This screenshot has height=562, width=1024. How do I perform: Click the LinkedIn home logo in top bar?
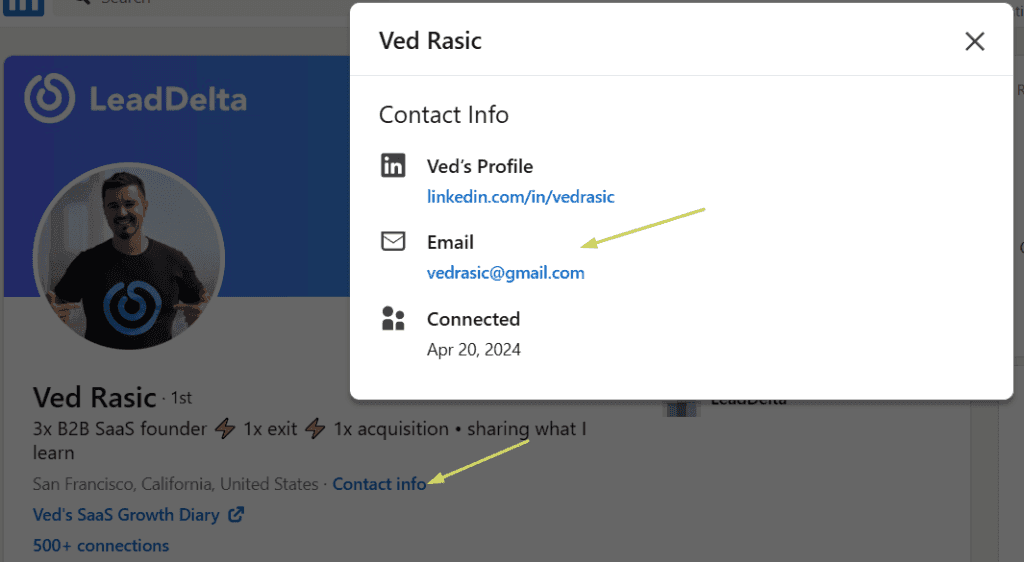click(24, 7)
